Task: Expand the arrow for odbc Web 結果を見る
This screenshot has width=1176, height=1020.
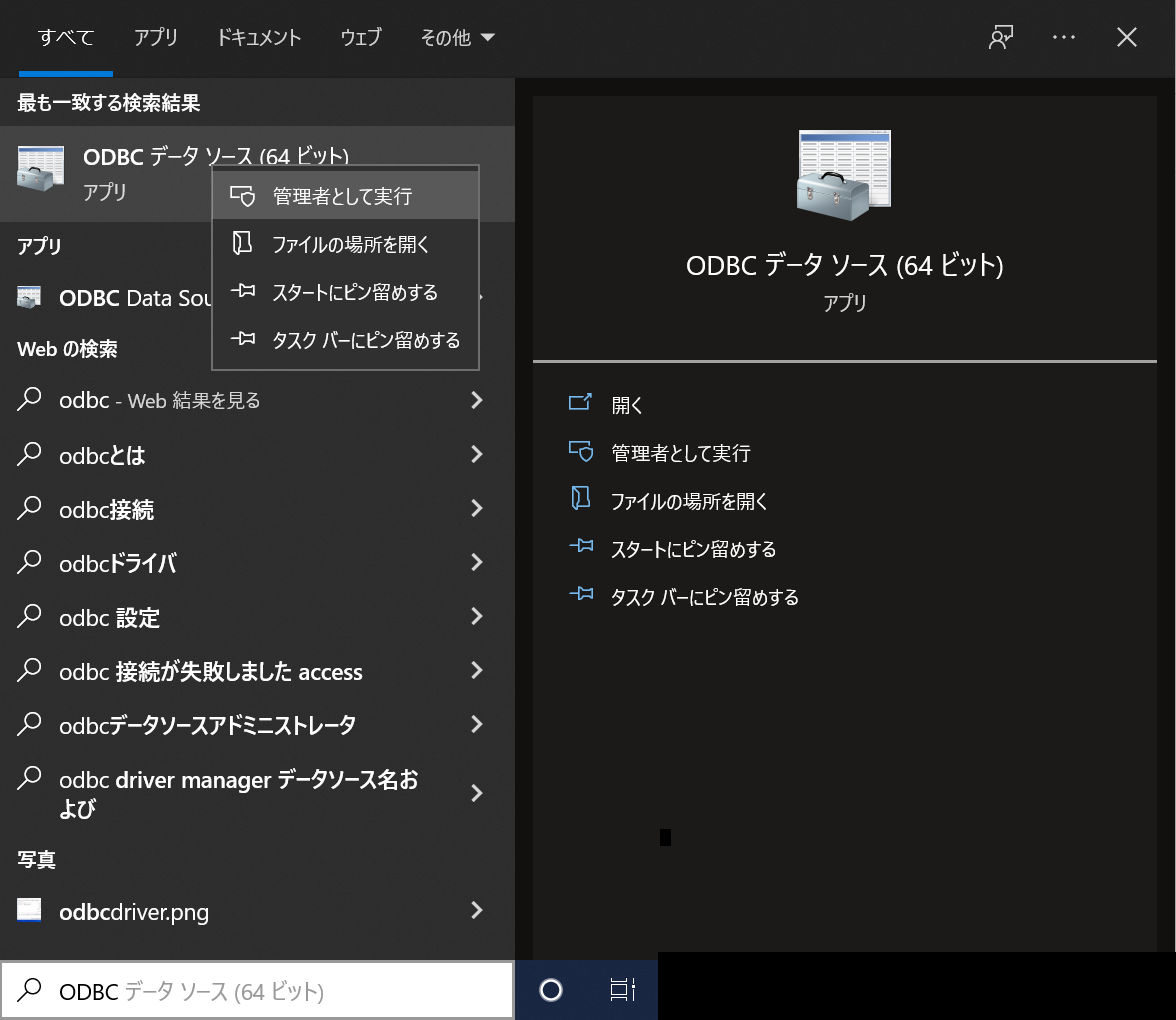Action: (x=476, y=400)
